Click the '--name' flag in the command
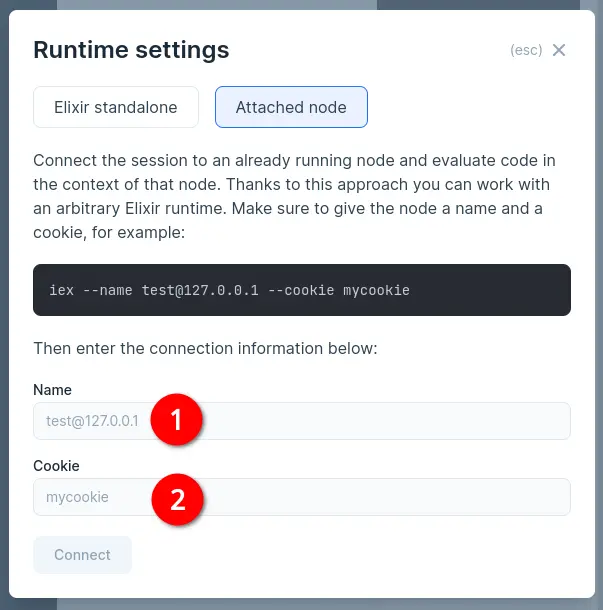Image resolution: width=603 pixels, height=610 pixels. click(102, 290)
